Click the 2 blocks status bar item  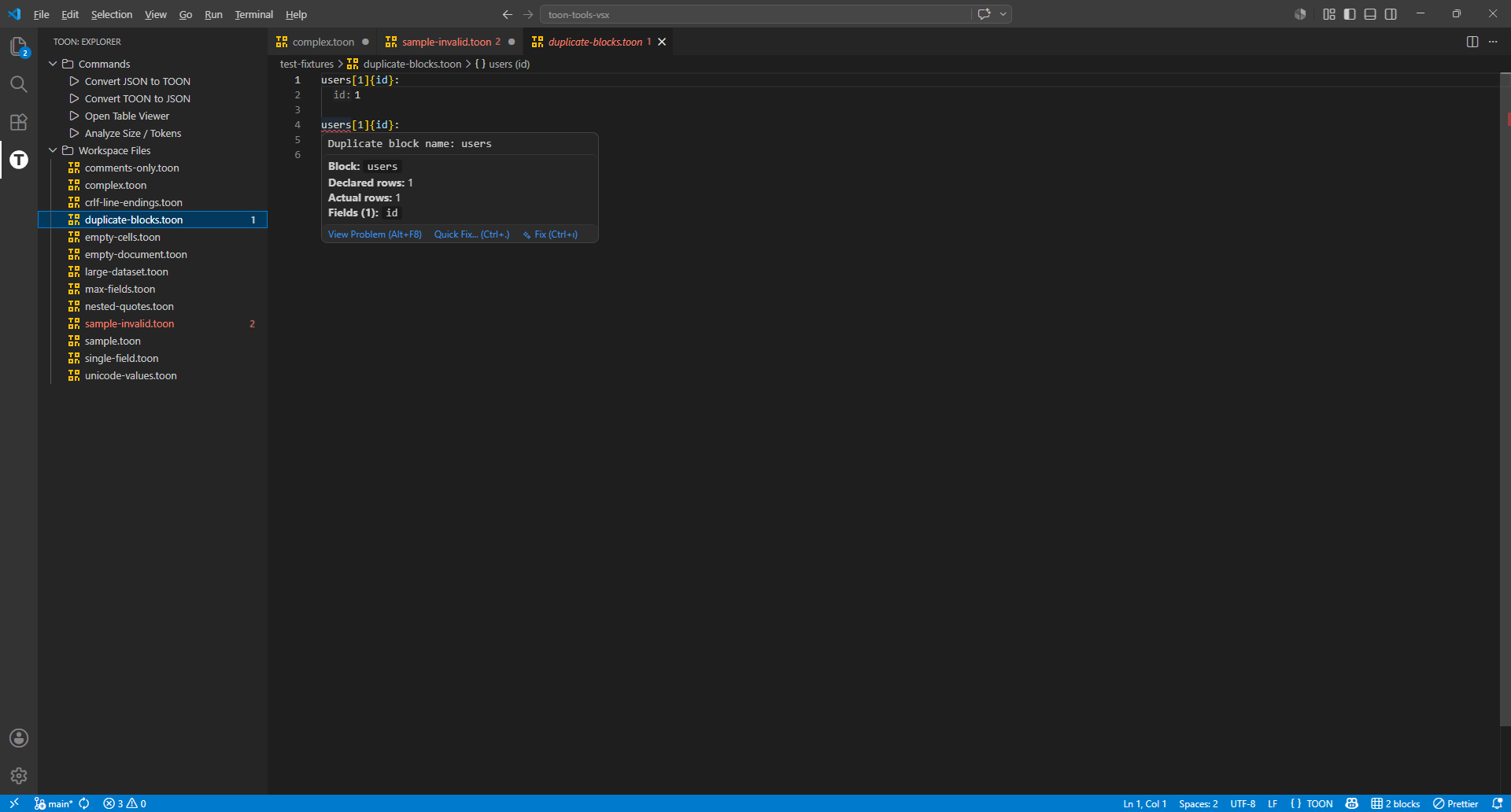coord(1395,803)
